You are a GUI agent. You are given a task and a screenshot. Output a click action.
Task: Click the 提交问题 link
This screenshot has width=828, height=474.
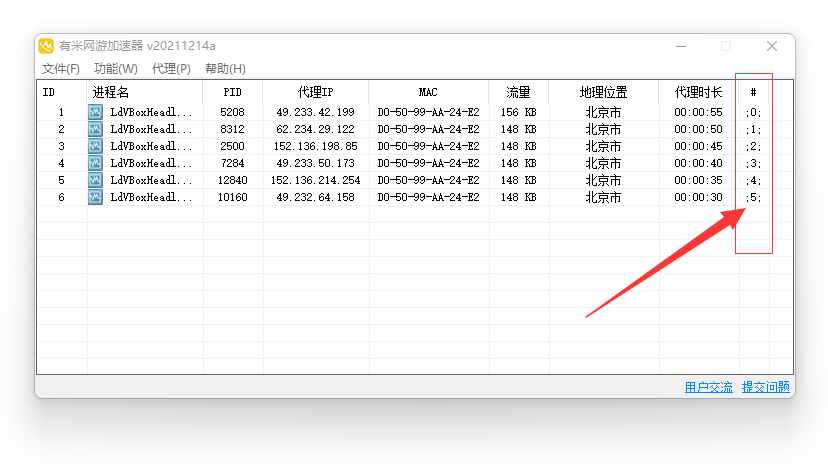[x=766, y=387]
